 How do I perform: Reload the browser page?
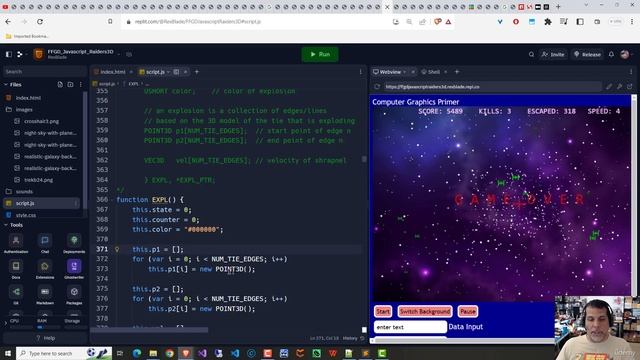[40, 22]
